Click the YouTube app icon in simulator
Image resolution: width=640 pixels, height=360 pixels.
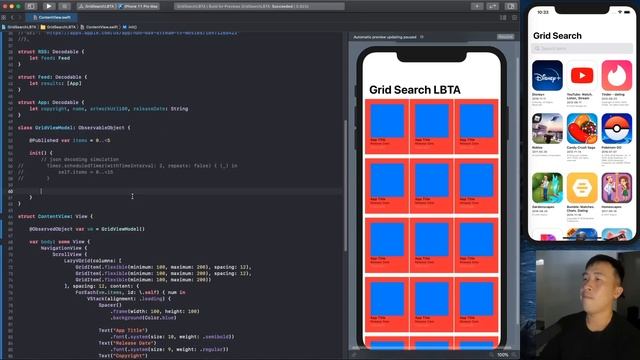point(582,76)
